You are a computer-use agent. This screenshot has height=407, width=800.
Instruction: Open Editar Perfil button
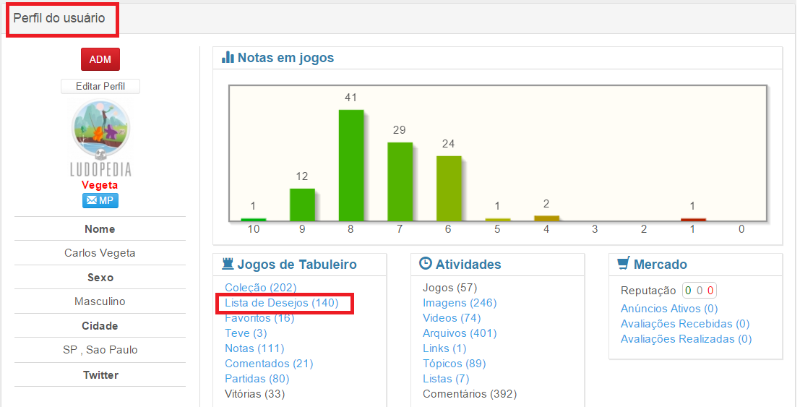coord(100,86)
